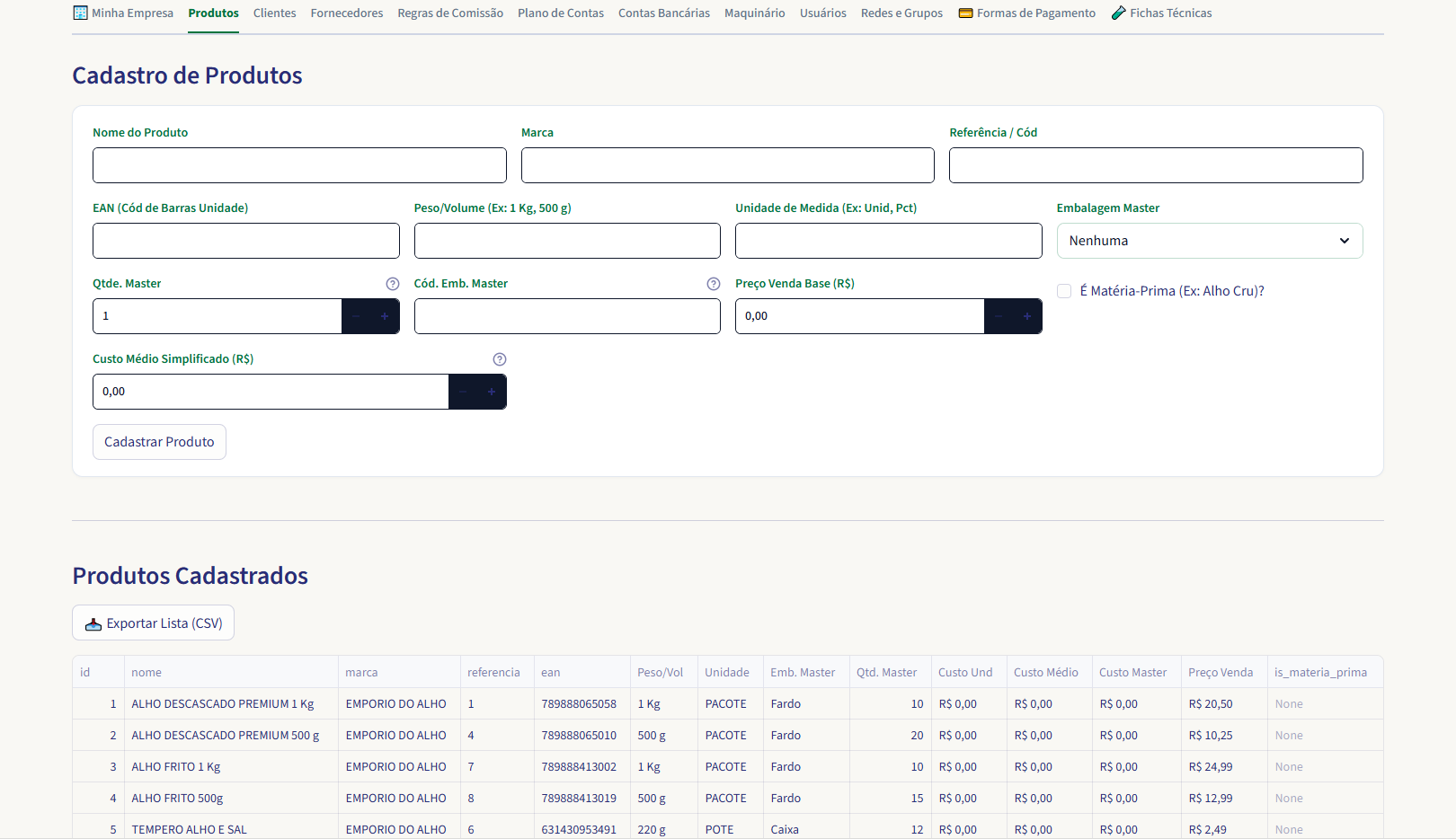This screenshot has height=839, width=1456.
Task: Switch to the Clientes tab
Action: 274,13
